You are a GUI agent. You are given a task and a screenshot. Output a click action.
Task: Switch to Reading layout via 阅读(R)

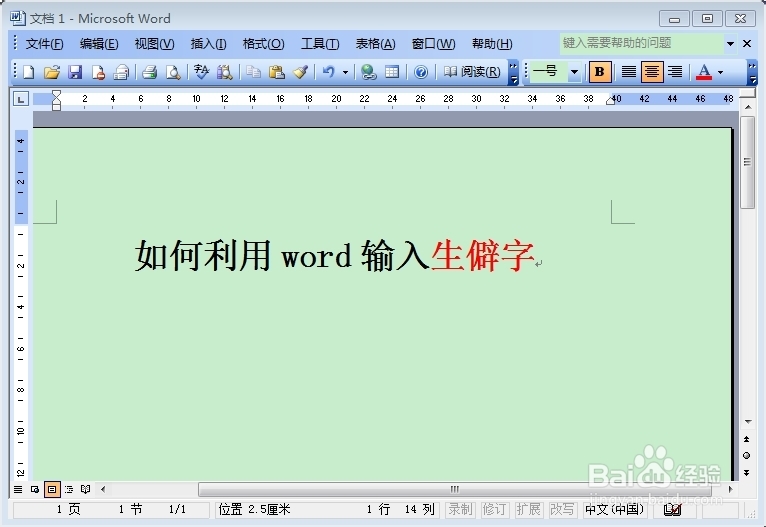tap(472, 72)
